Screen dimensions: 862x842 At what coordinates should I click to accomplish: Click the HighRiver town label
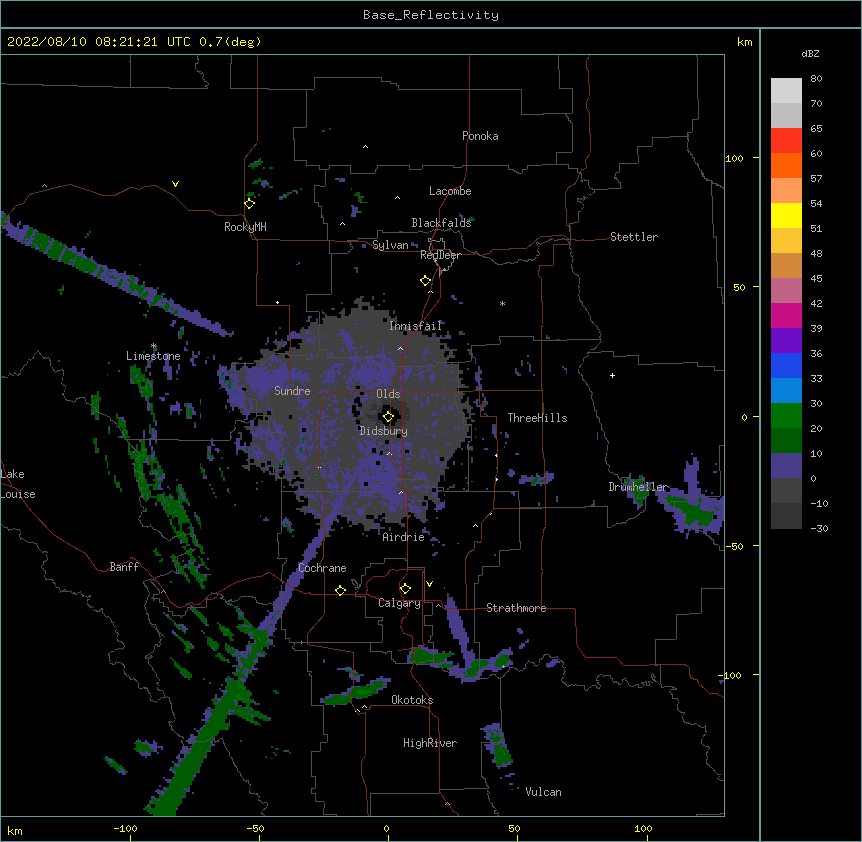[430, 743]
